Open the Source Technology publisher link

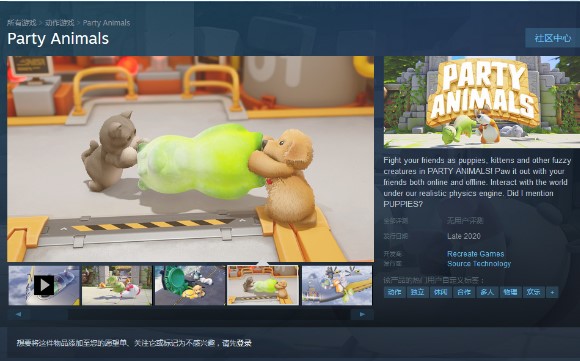[479, 264]
